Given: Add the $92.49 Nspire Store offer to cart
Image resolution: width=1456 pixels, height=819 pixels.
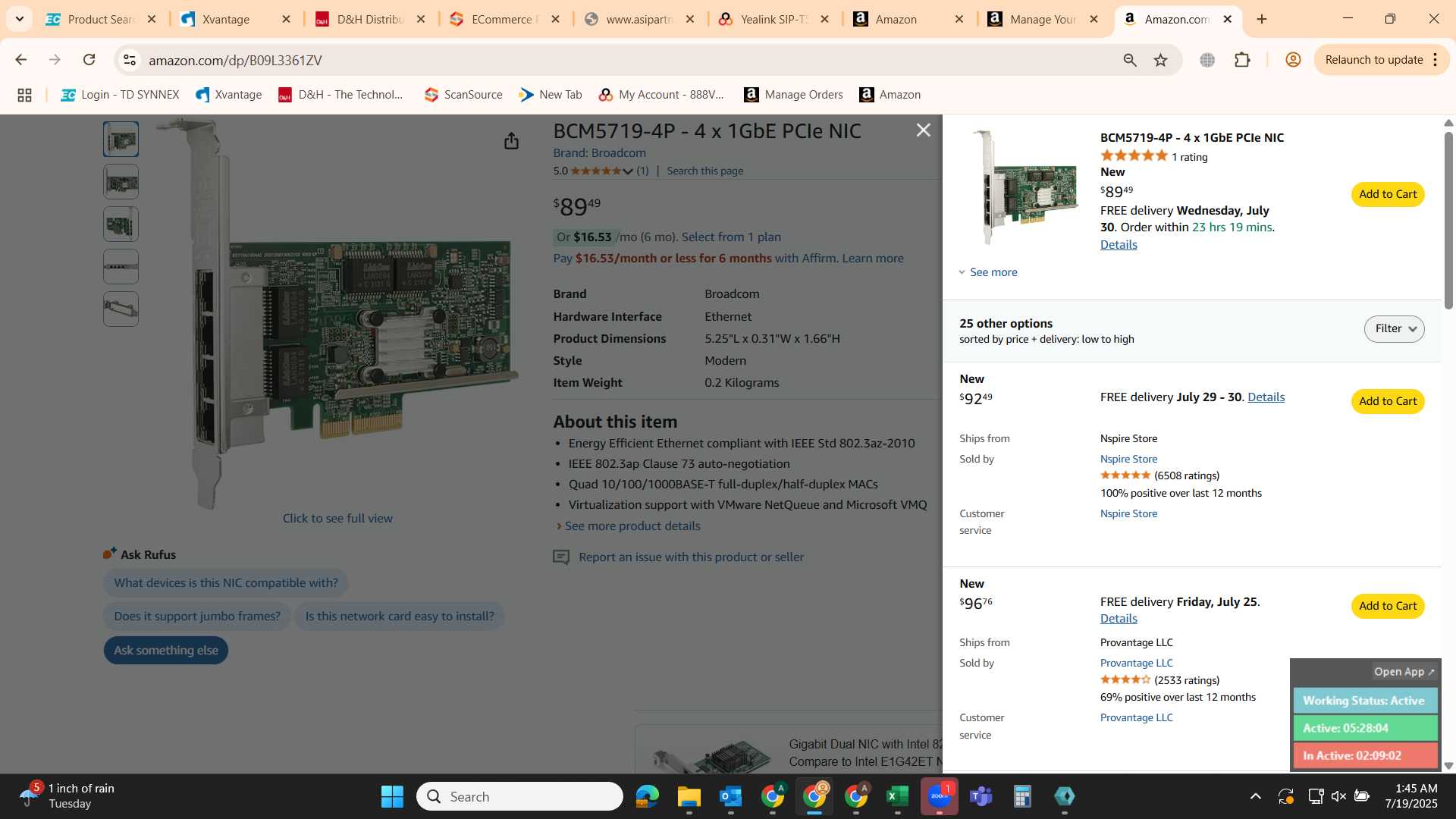Looking at the screenshot, I should (x=1387, y=401).
